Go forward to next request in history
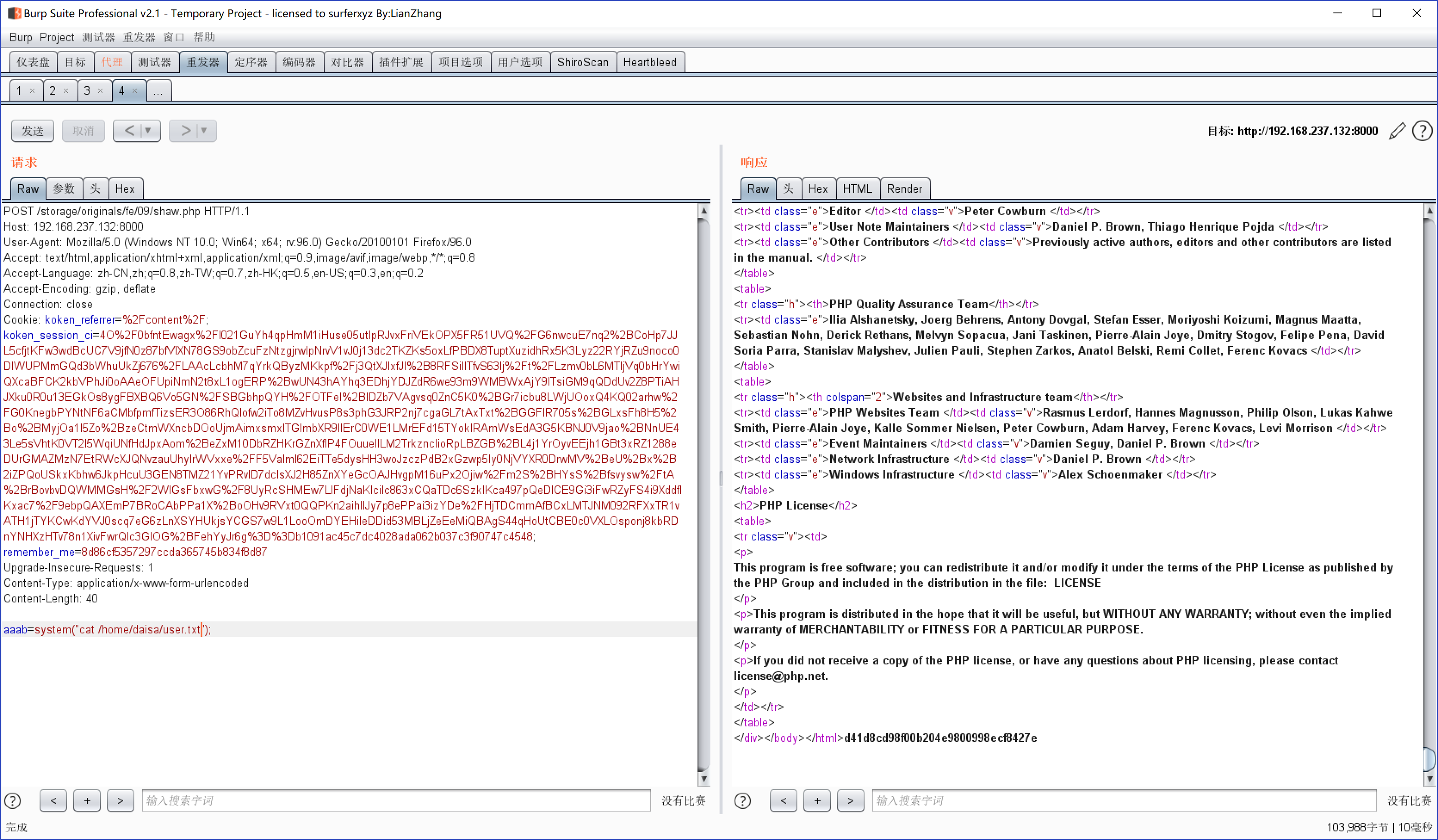Image resolution: width=1438 pixels, height=840 pixels. pyautogui.click(x=185, y=130)
